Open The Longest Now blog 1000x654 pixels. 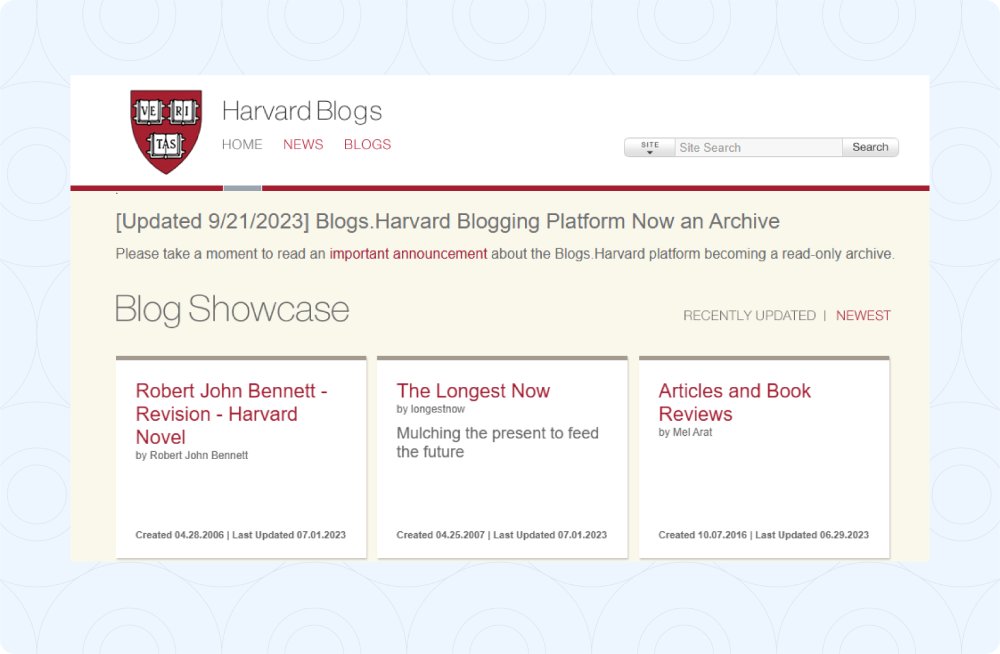click(x=472, y=391)
